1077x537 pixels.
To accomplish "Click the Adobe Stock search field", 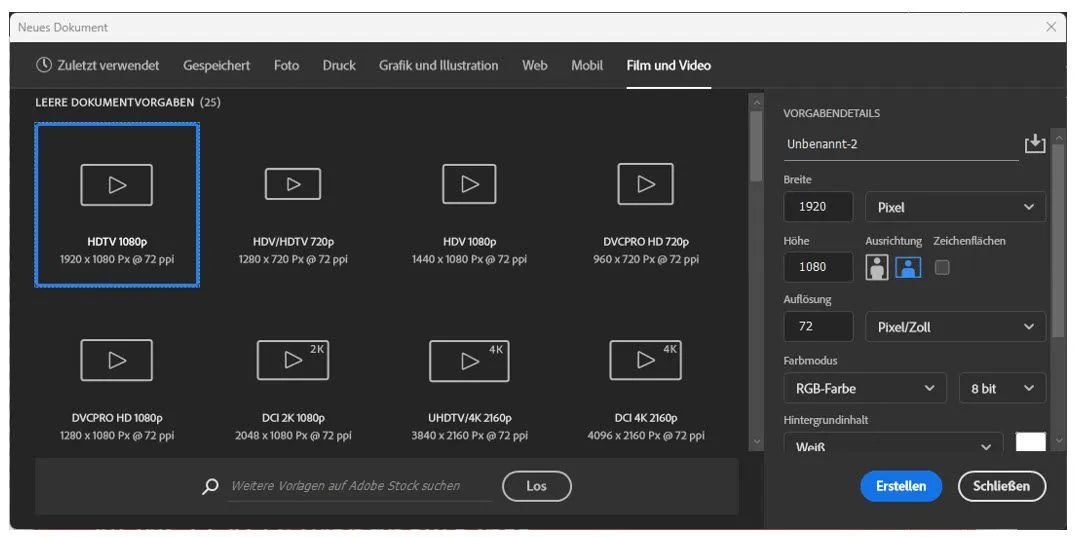I will click(357, 486).
